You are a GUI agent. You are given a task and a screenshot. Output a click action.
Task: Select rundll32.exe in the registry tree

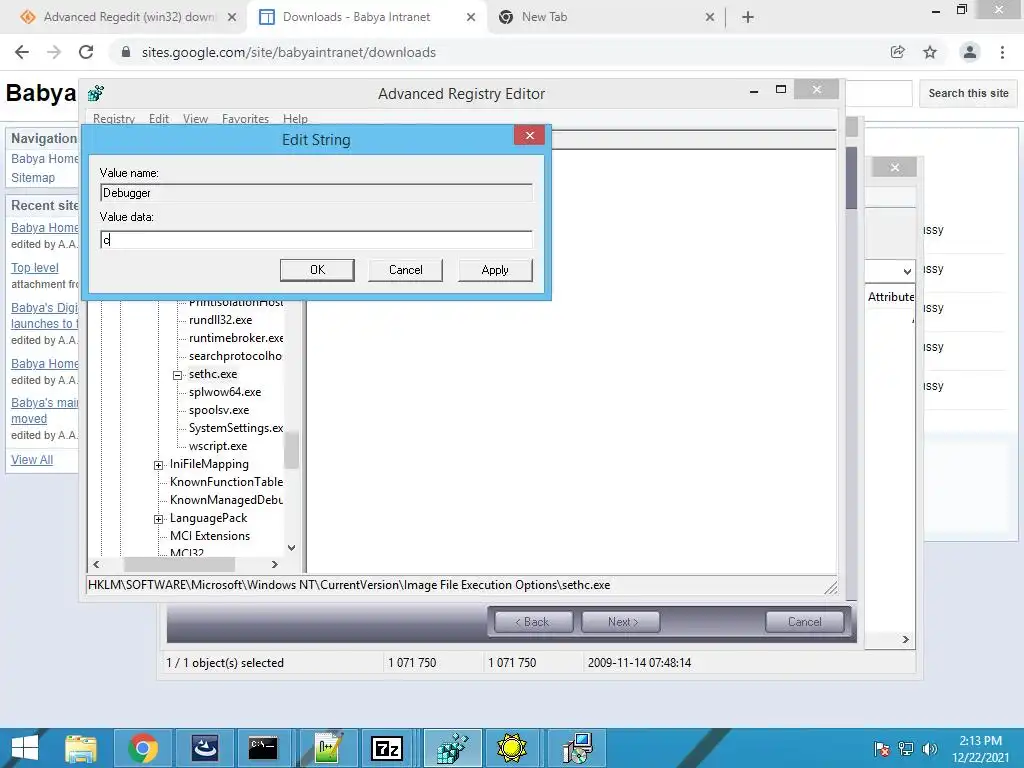click(220, 320)
